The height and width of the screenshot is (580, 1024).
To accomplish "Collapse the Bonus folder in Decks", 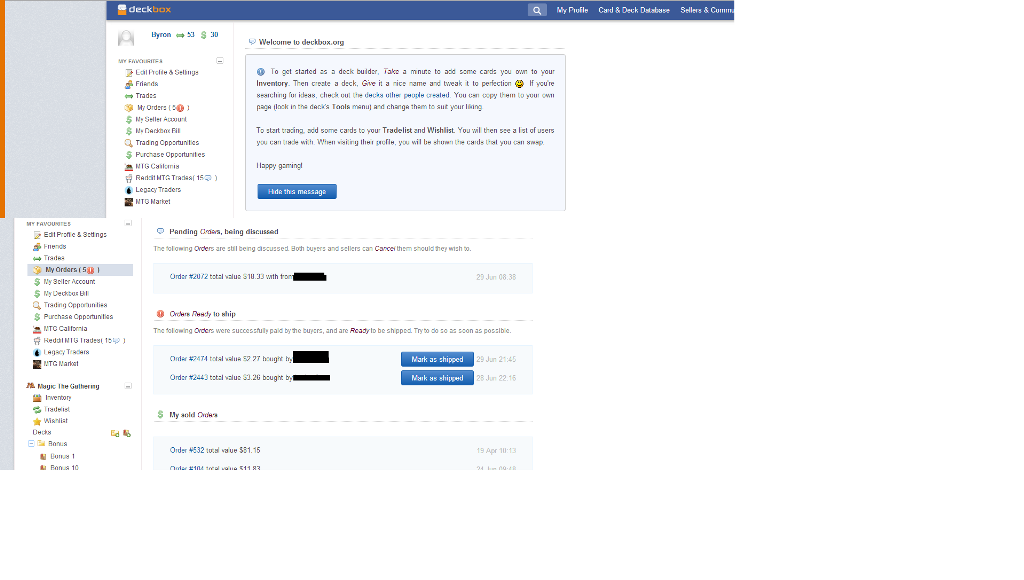I will [x=31, y=444].
